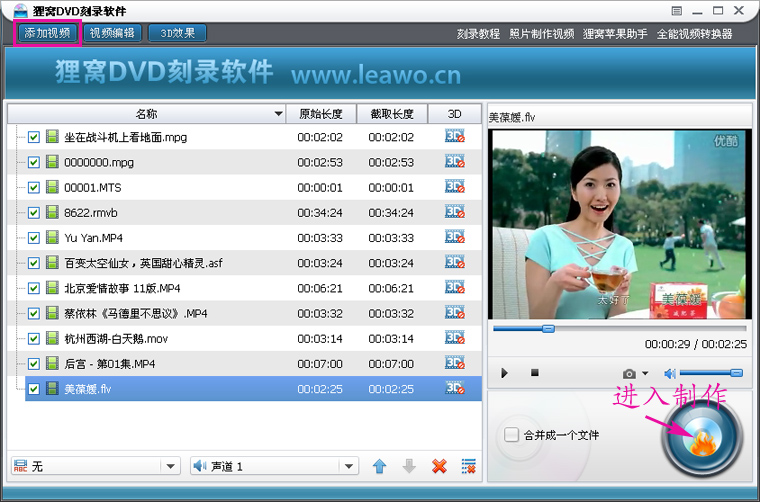Move selected video down with gray arrow
Image resolution: width=760 pixels, height=502 pixels.
[409, 466]
